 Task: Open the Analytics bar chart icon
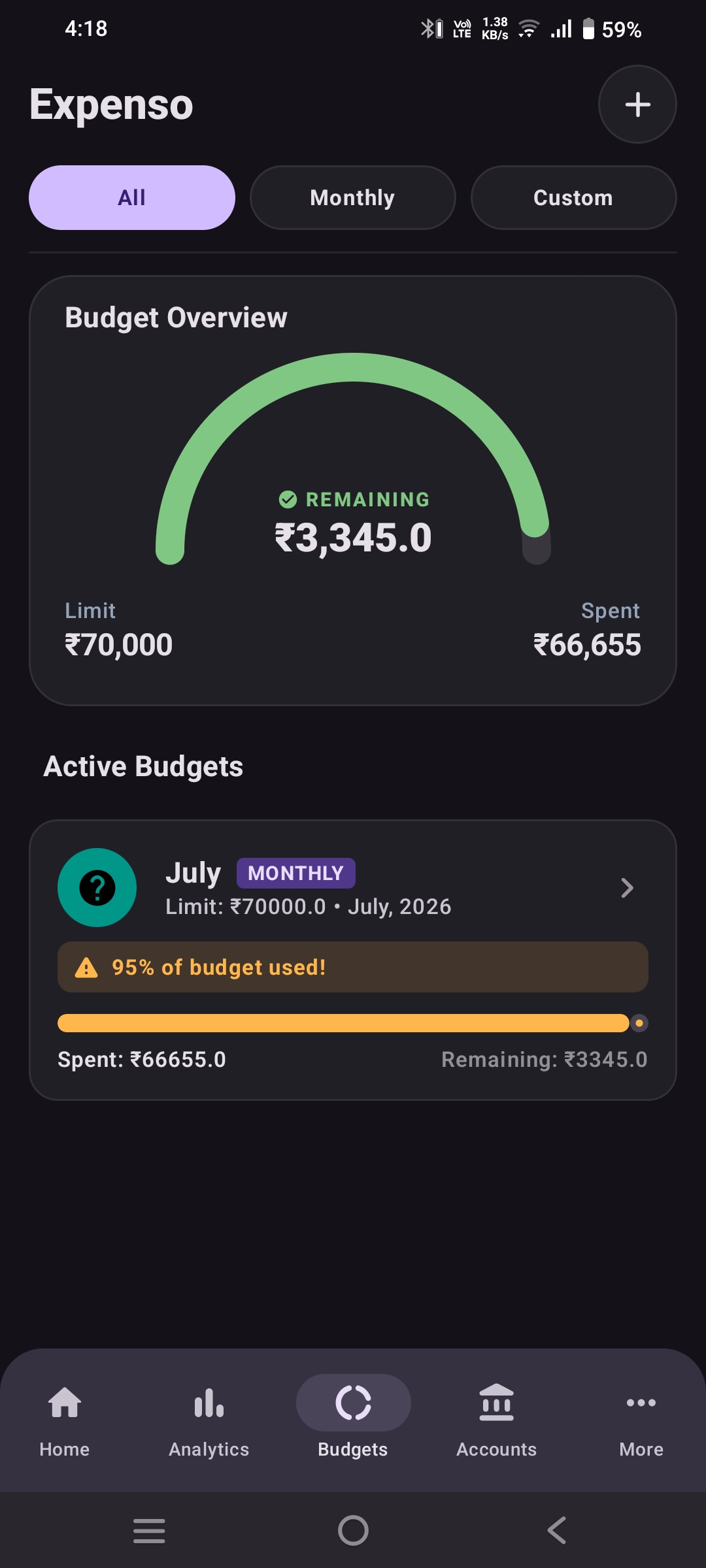209,1402
